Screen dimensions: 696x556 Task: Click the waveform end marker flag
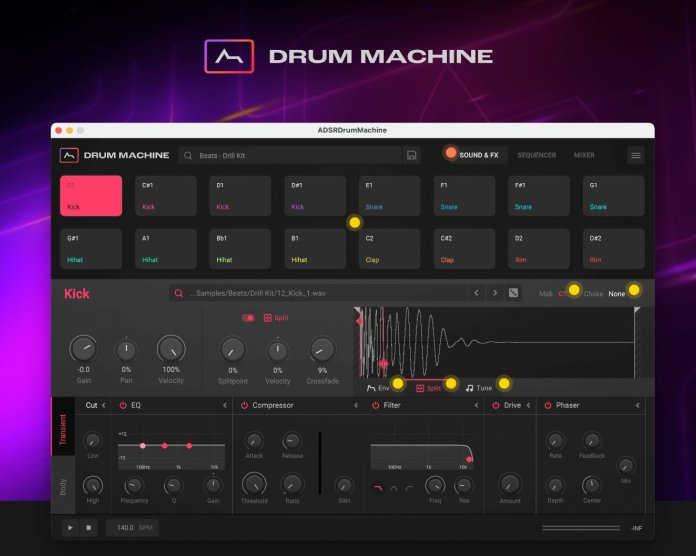coord(637,310)
